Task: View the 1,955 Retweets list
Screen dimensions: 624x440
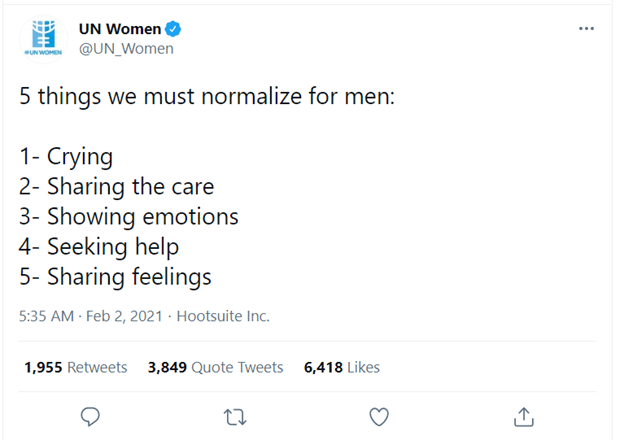Action: click(x=76, y=367)
